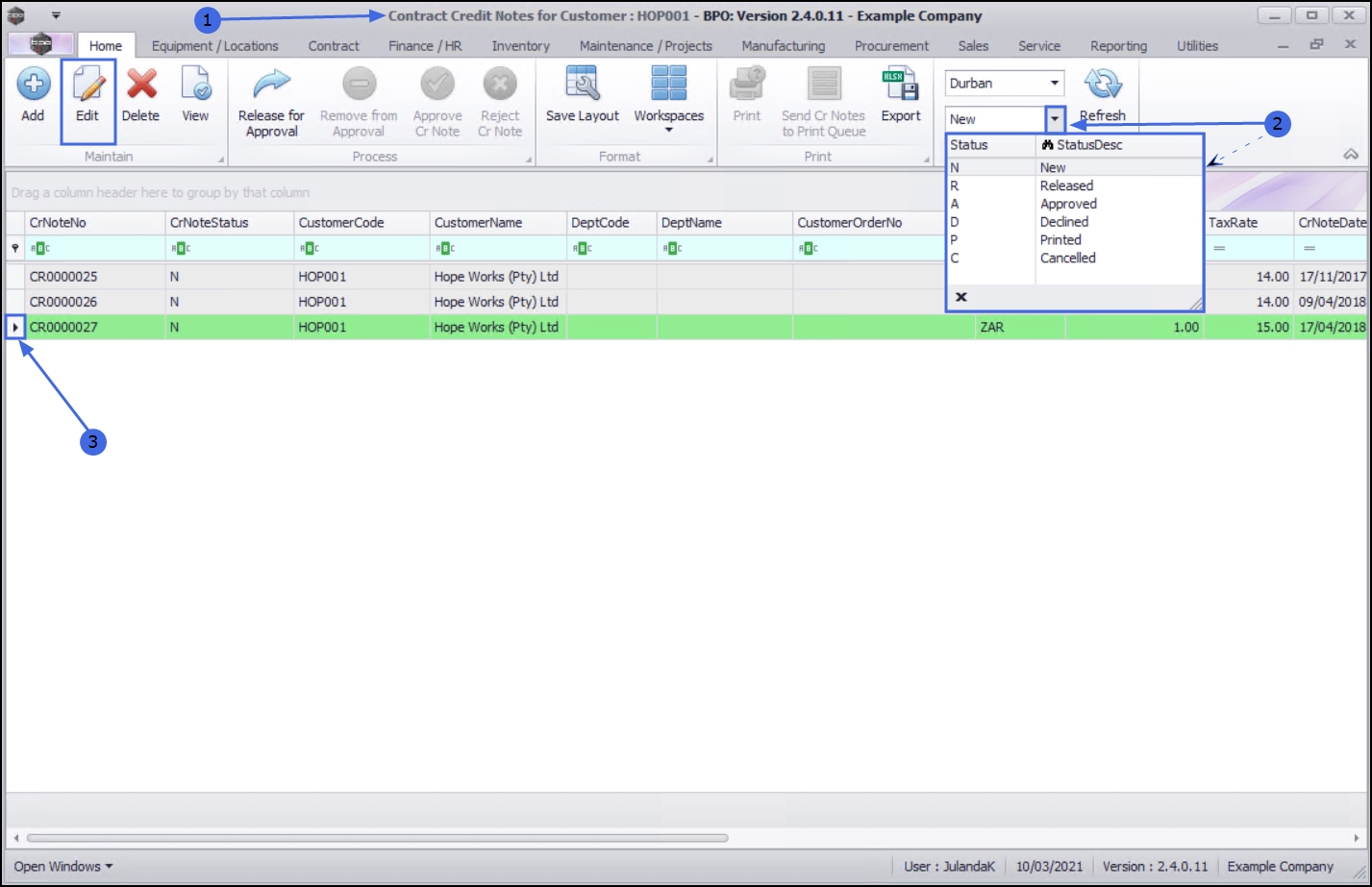
Task: Open the Procurement tab
Action: (x=892, y=45)
